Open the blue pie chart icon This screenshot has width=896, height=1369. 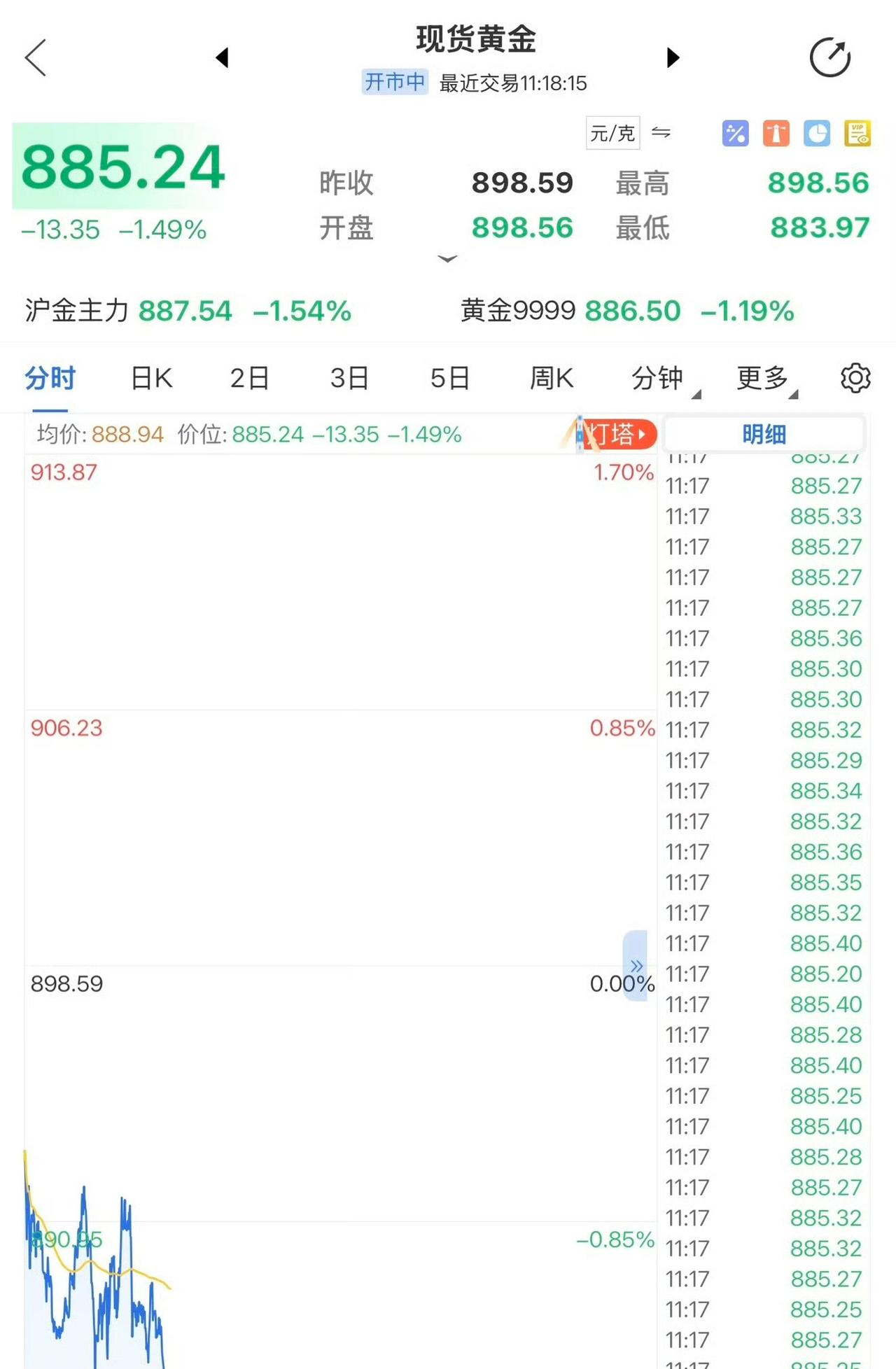coord(817,133)
